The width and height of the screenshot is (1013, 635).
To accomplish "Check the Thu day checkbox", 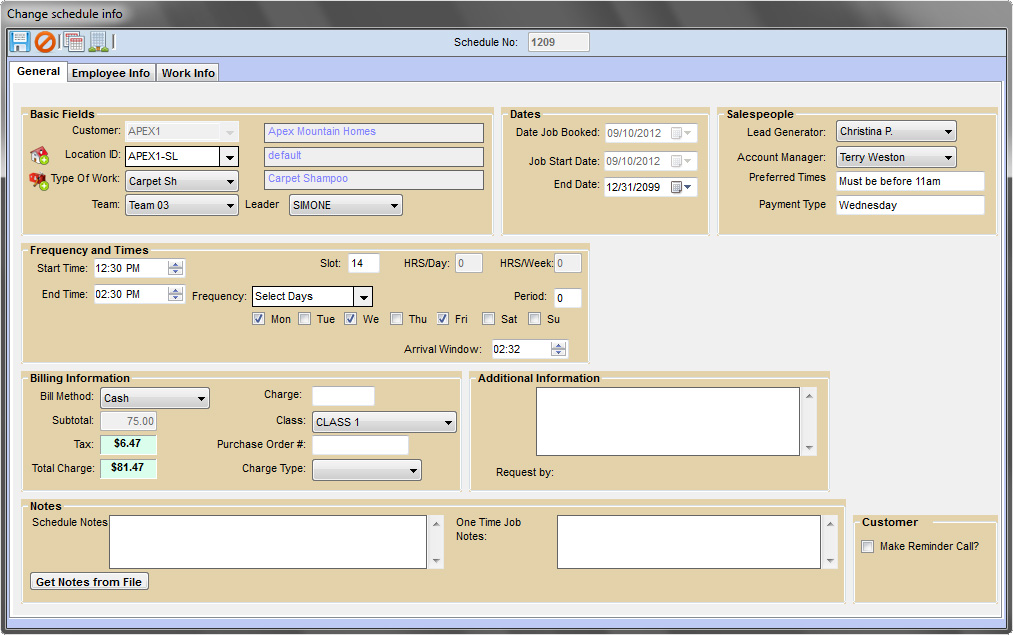I will coord(397,318).
